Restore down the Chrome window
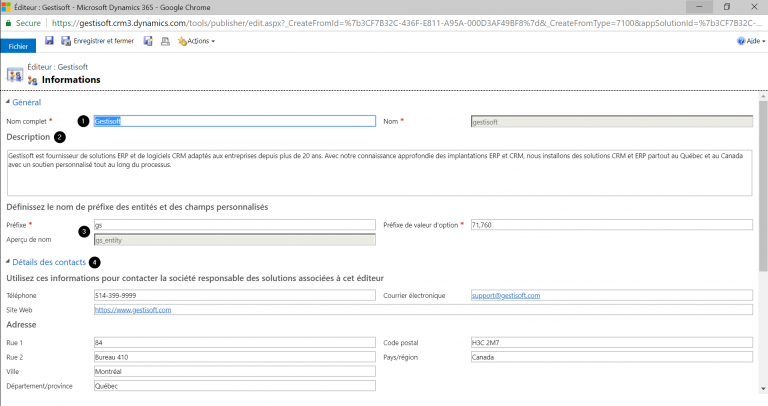The height and width of the screenshot is (406, 768). click(727, 7)
